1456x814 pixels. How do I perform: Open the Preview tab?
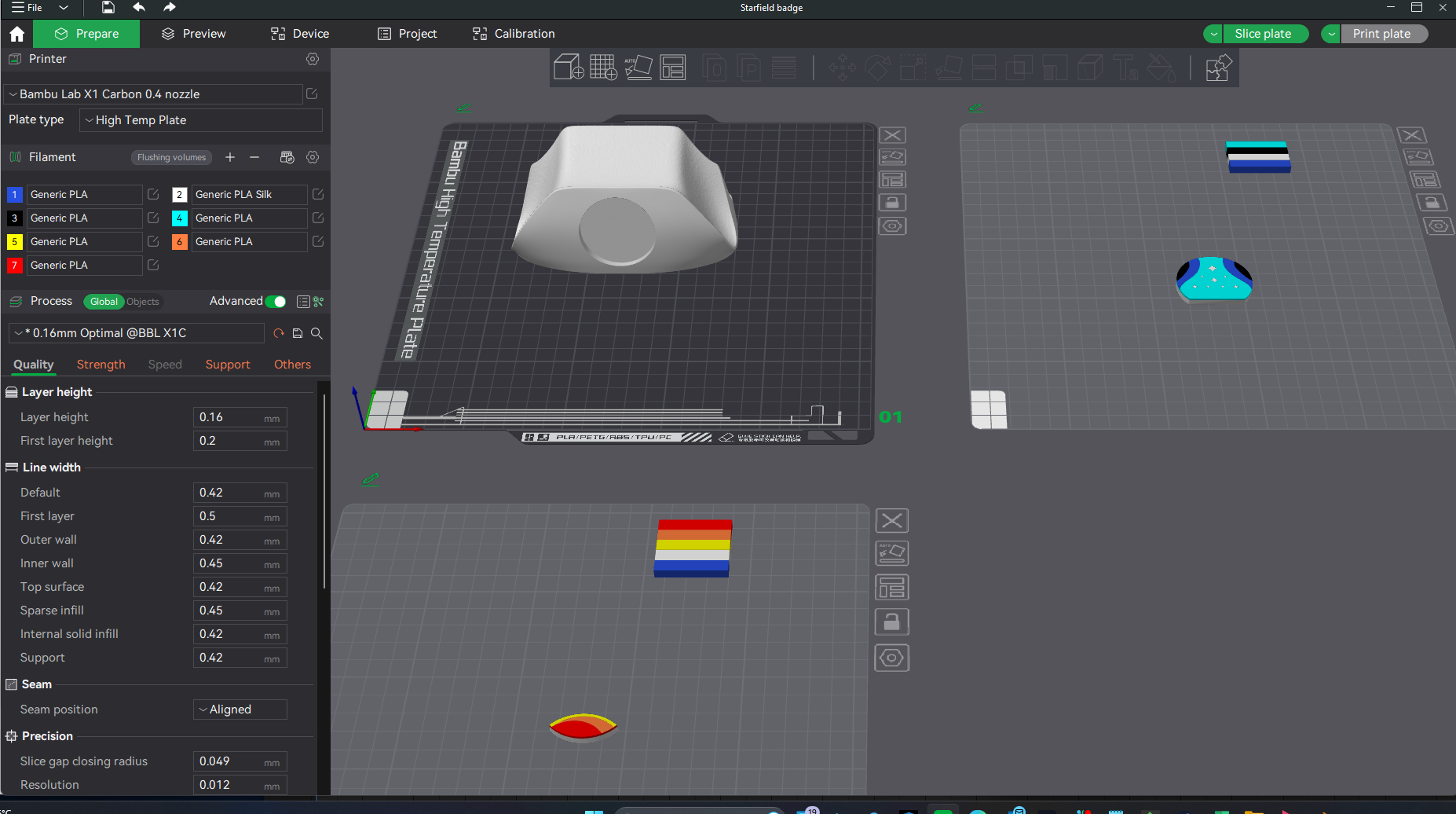point(193,34)
